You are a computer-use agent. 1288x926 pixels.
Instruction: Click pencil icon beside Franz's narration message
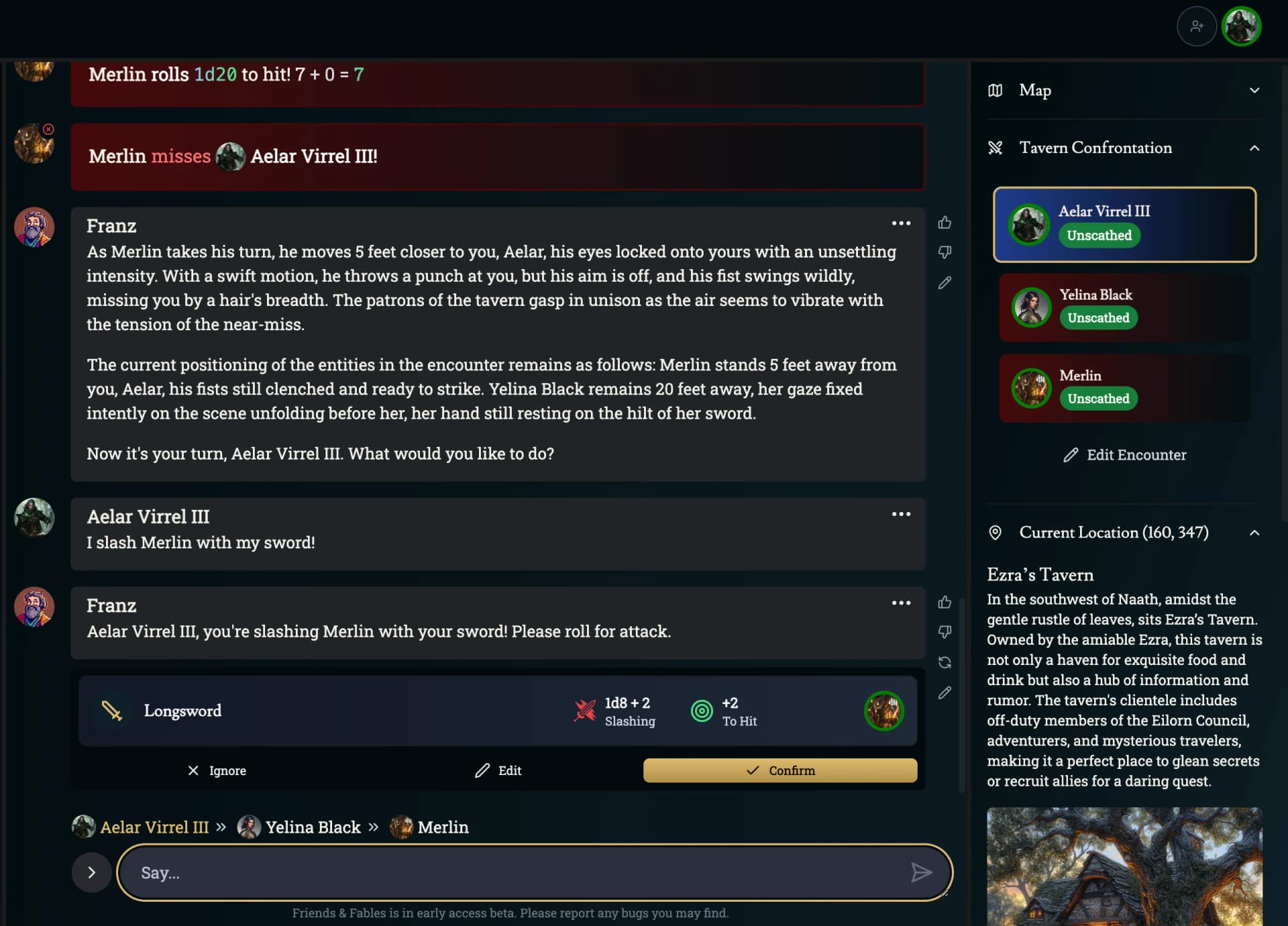click(945, 282)
